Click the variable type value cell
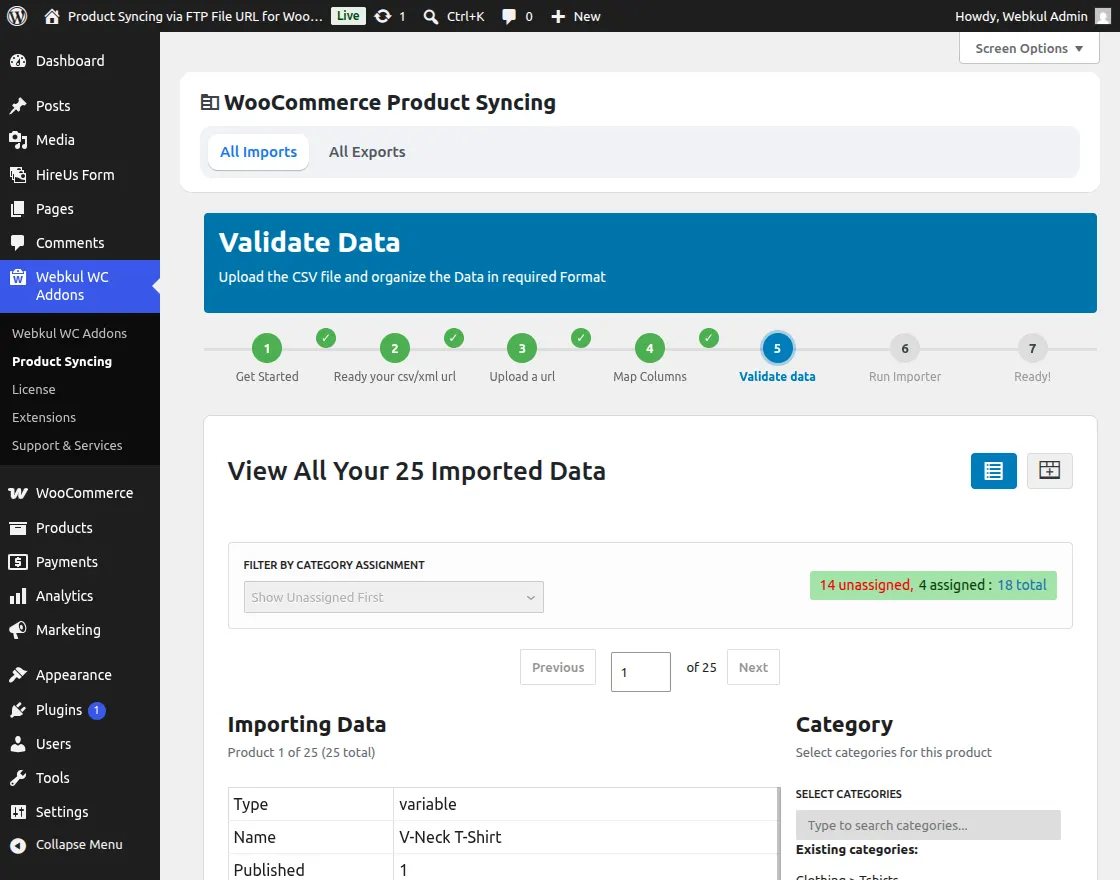Screen dimensions: 1120x880 pyautogui.click(x=586, y=804)
